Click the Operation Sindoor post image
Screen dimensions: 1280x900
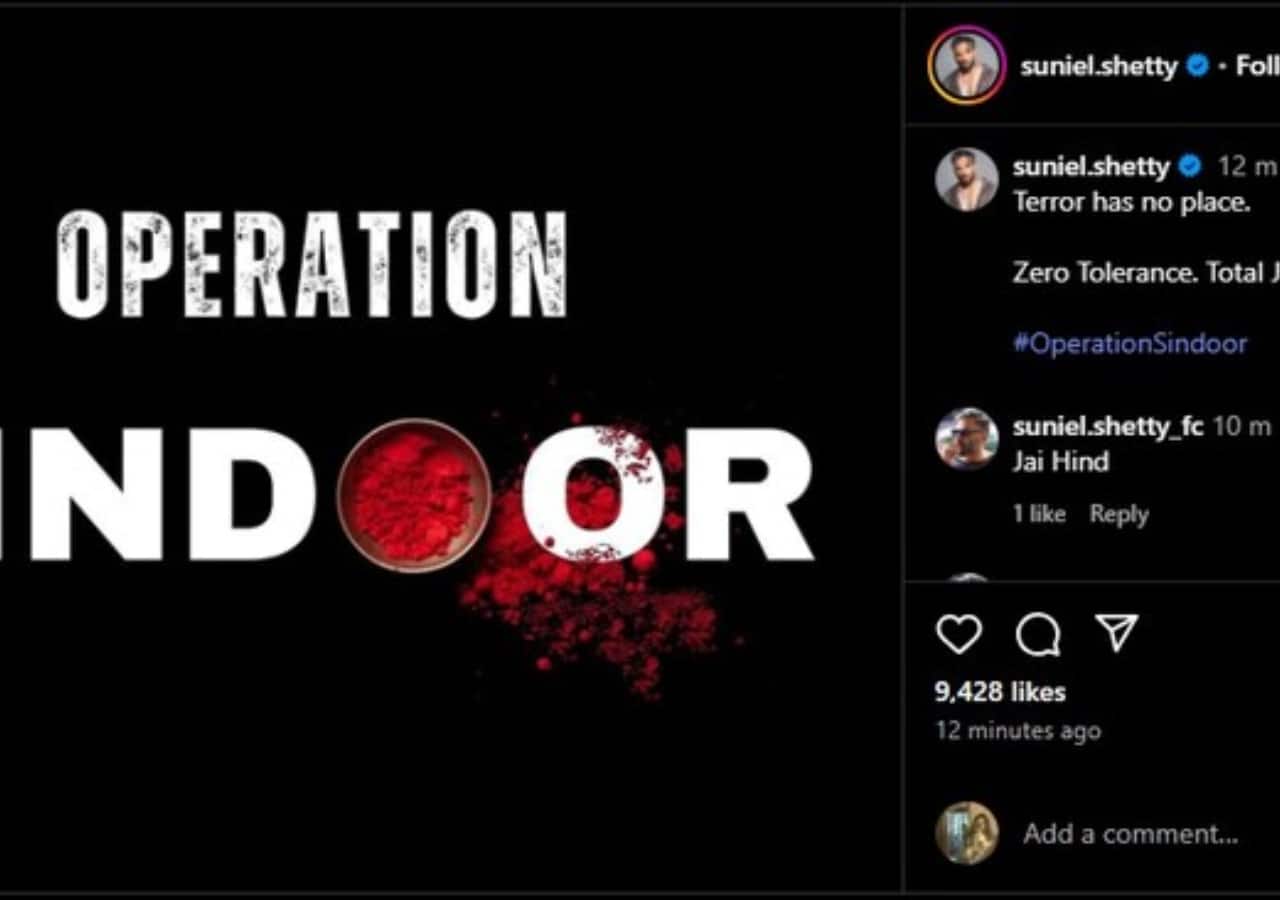[x=450, y=448]
